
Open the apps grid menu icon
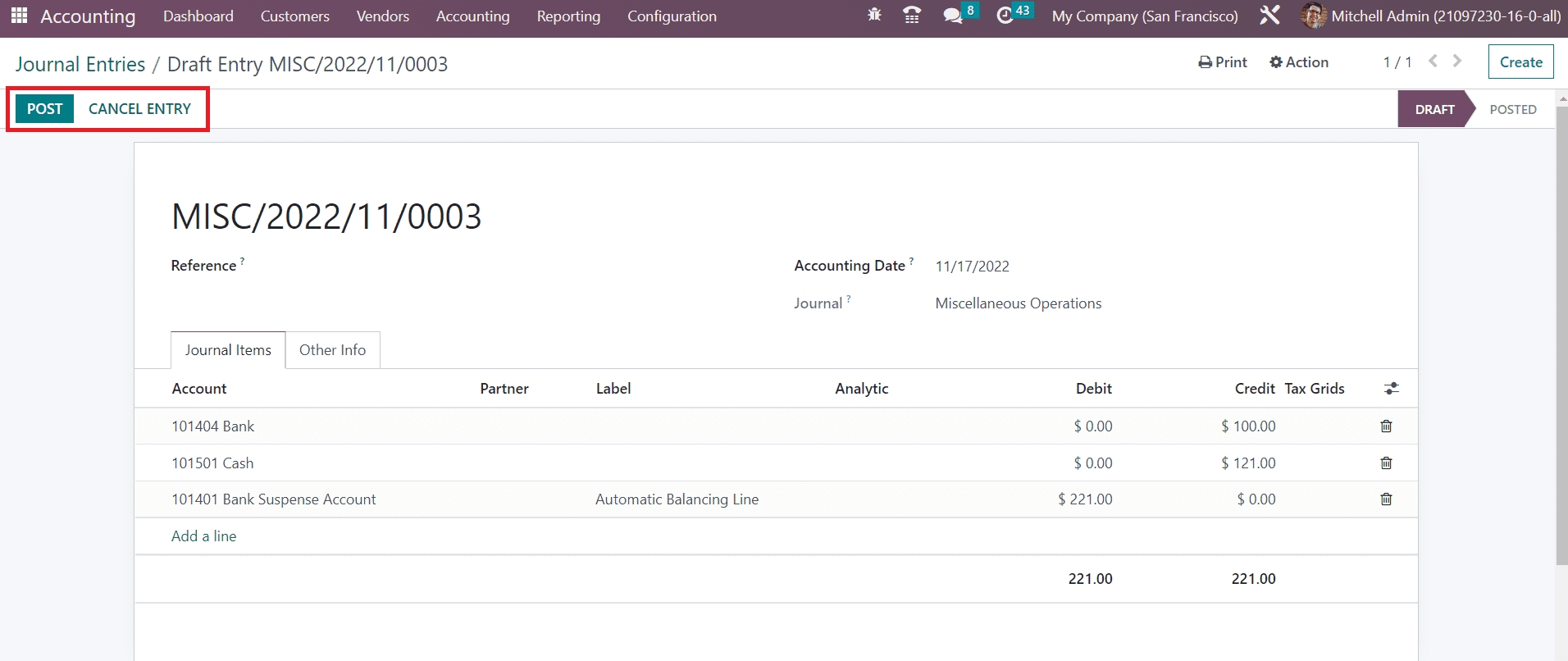19,16
